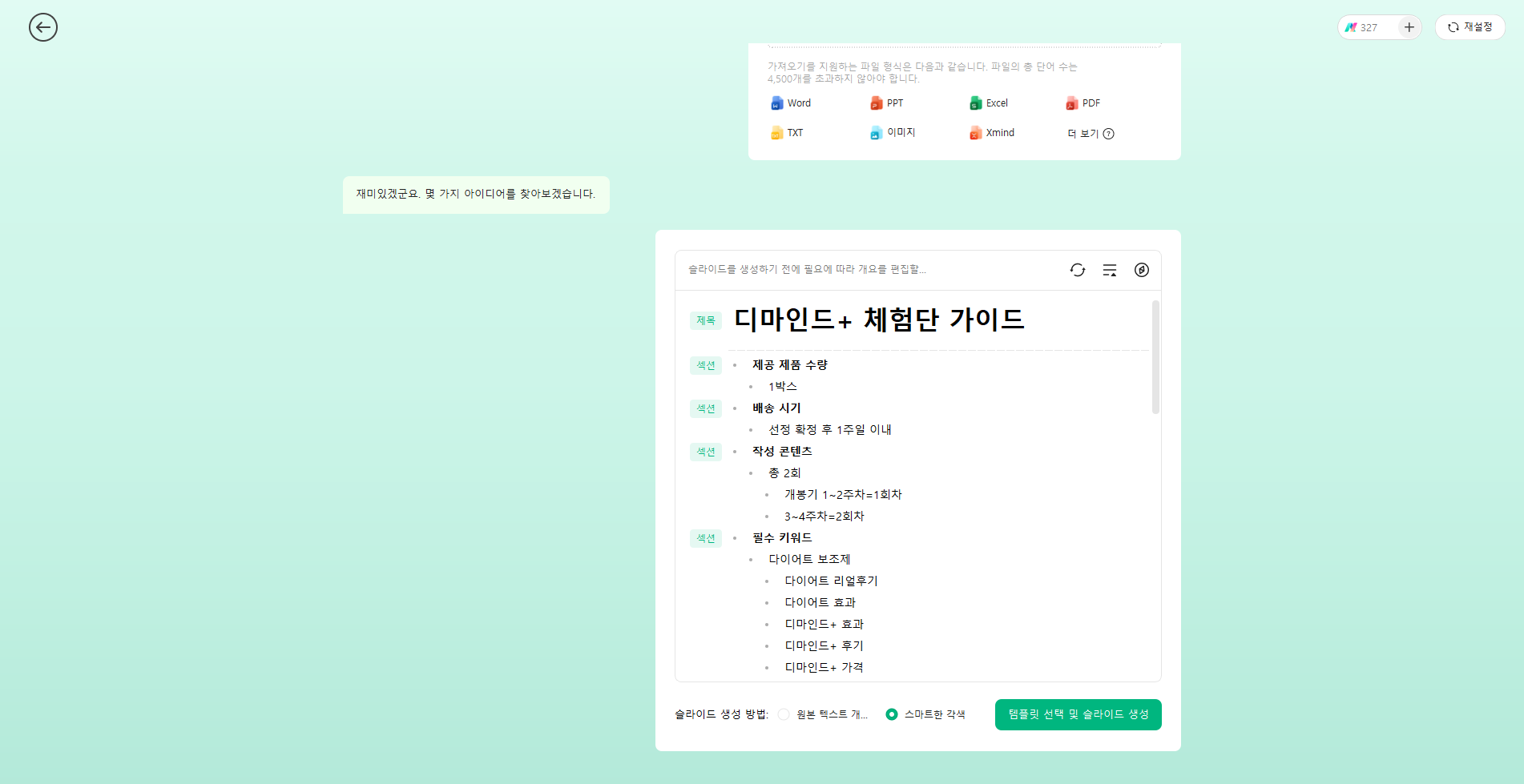Select the outline item 디마인드+ 후기

824,646
